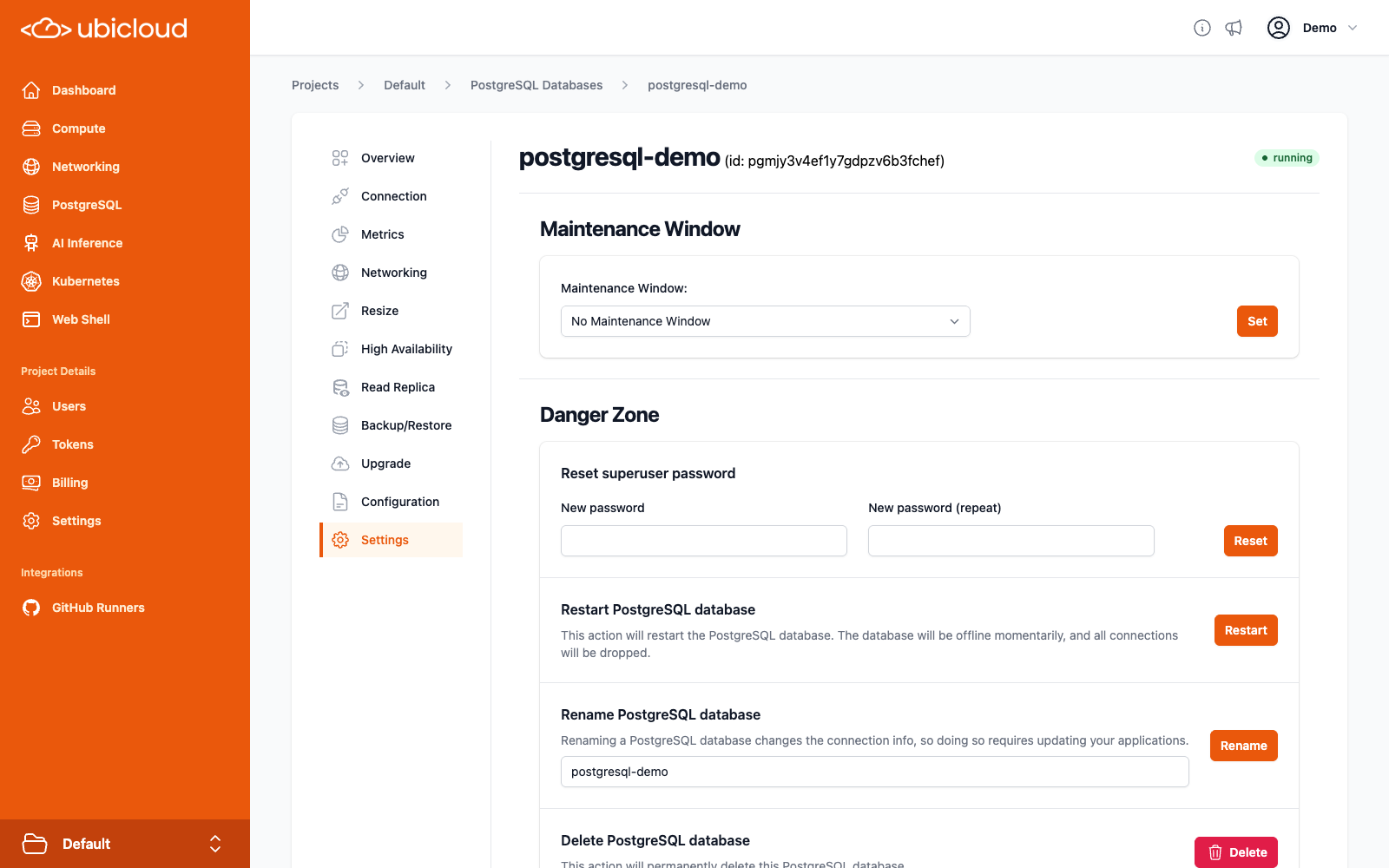Image resolution: width=1389 pixels, height=868 pixels.
Task: Click the Overview grid icon
Action: click(340, 158)
